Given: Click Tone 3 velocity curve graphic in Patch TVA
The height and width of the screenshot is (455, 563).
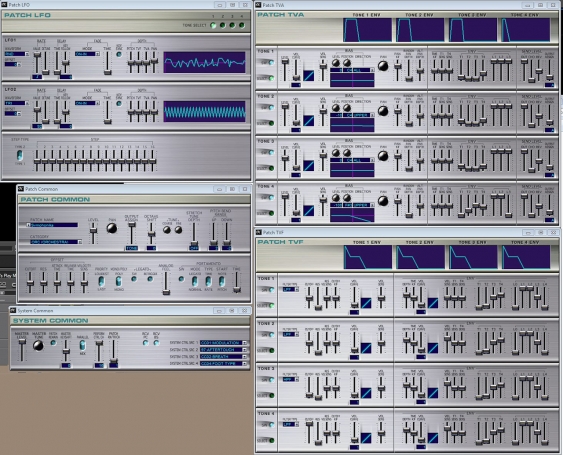Looking at the screenshot, I should pyautogui.click(x=308, y=165).
